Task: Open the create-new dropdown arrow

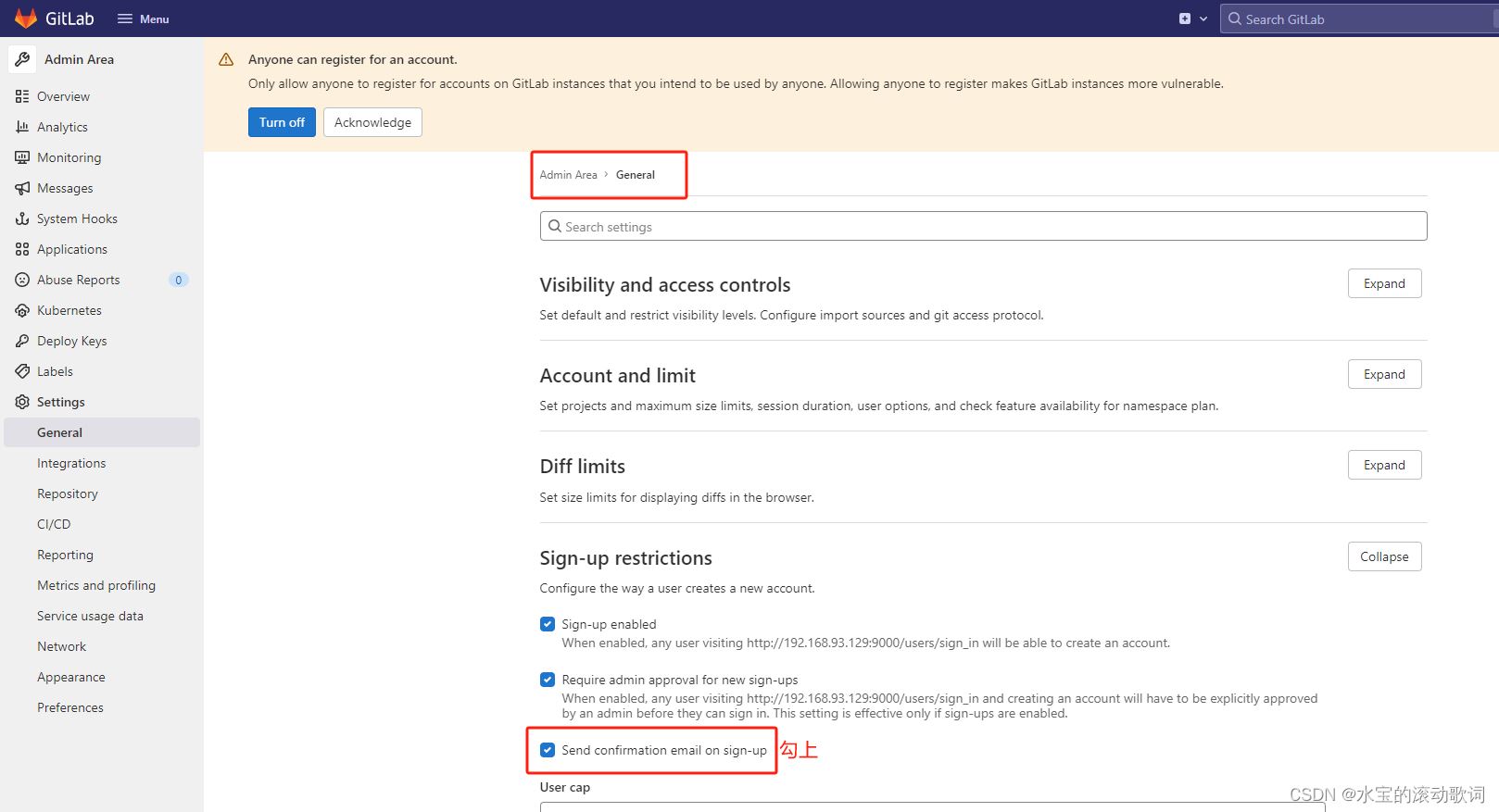Action: 1203,19
